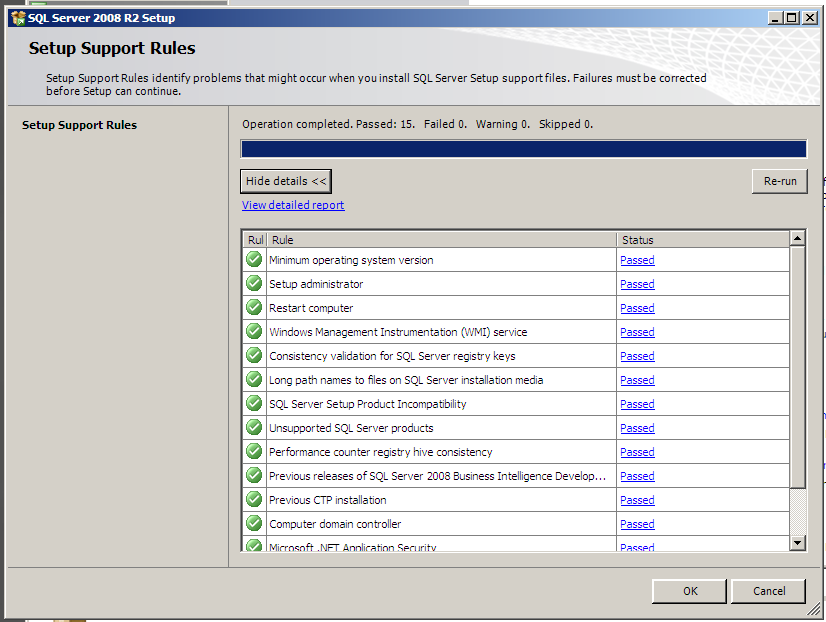Click the Rul column header
The image size is (826, 622).
coord(255,240)
